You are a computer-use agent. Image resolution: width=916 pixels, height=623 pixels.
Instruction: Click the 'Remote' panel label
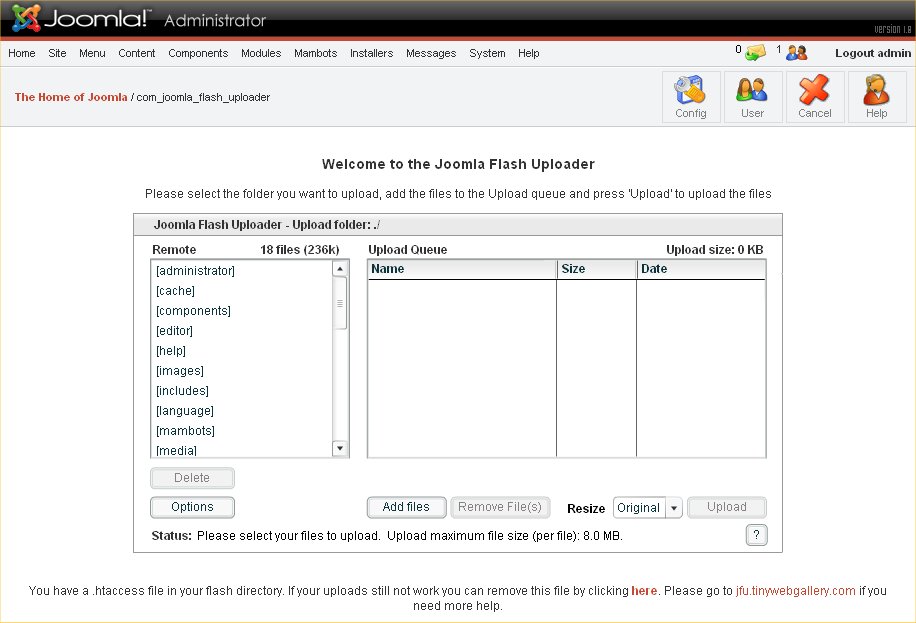coord(174,250)
